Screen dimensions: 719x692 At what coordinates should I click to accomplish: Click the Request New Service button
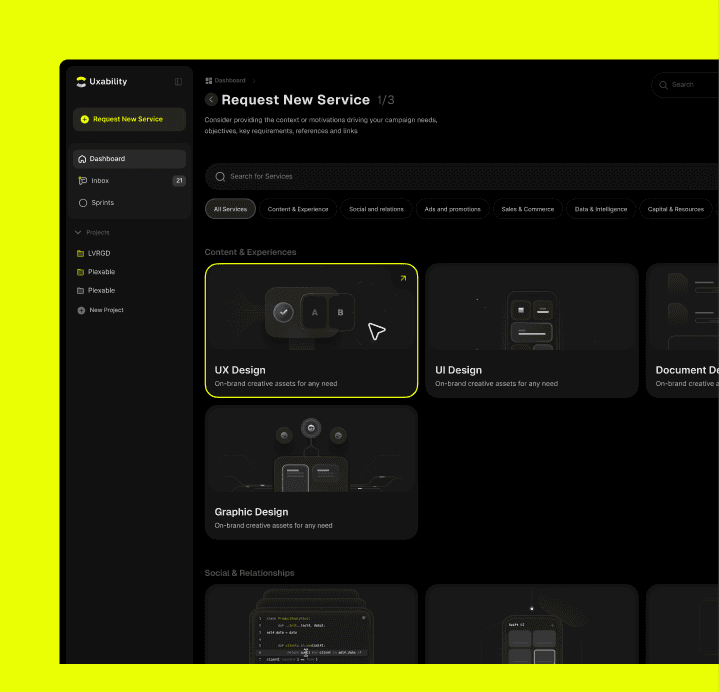pyautogui.click(x=129, y=119)
